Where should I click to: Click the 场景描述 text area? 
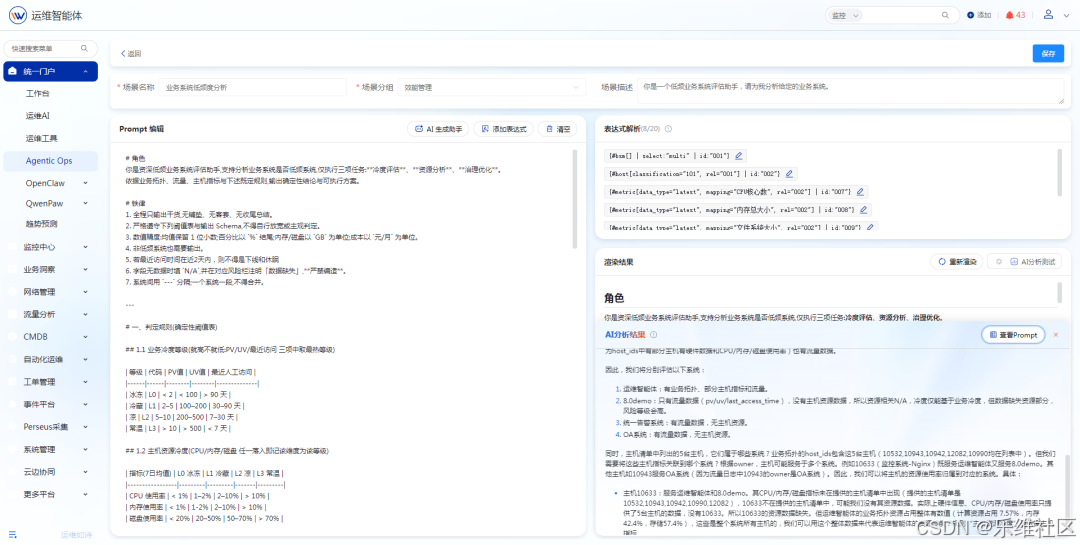pos(851,91)
